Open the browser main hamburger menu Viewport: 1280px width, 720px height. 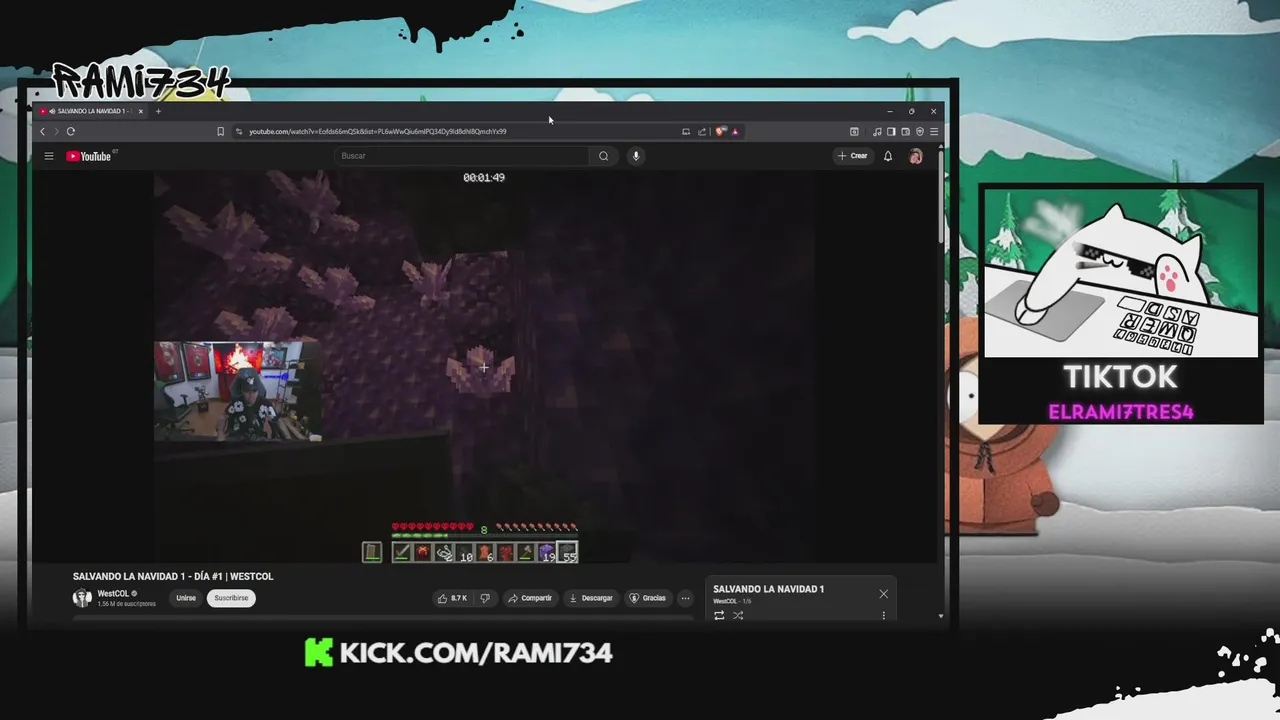(934, 131)
